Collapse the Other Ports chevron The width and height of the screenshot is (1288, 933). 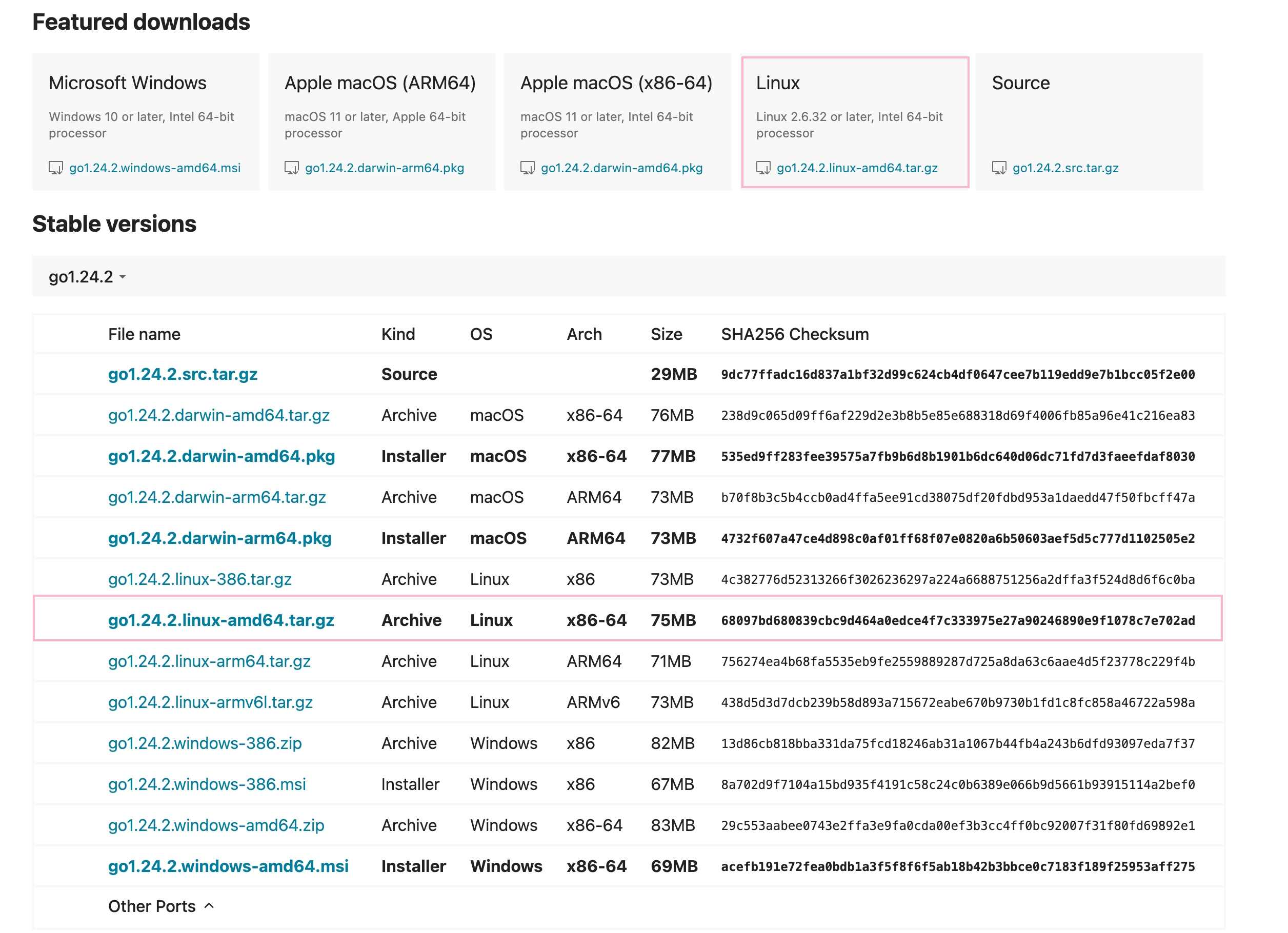click(x=209, y=905)
